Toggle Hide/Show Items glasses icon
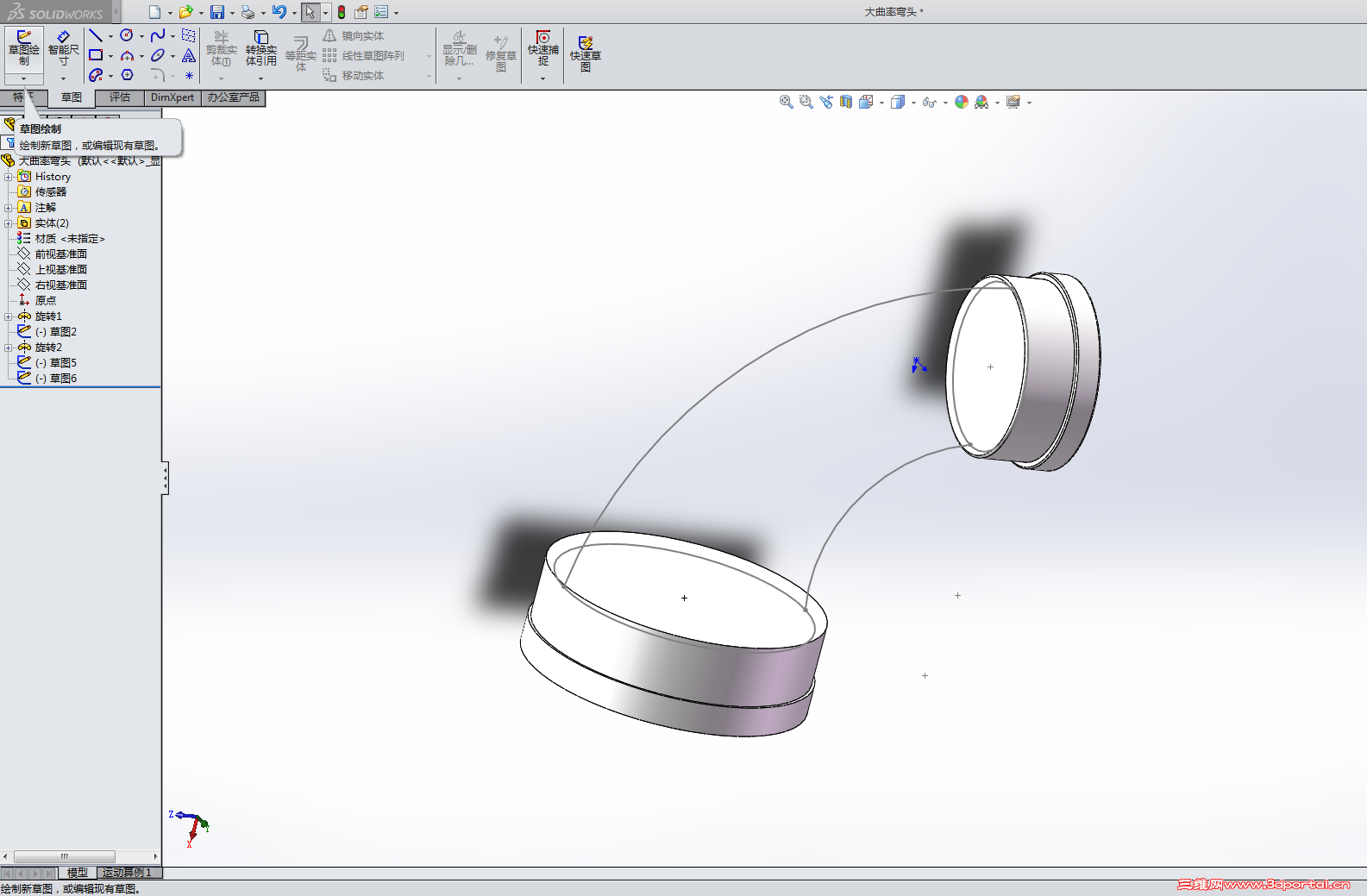Screen dimensions: 1367x896 pos(929,102)
